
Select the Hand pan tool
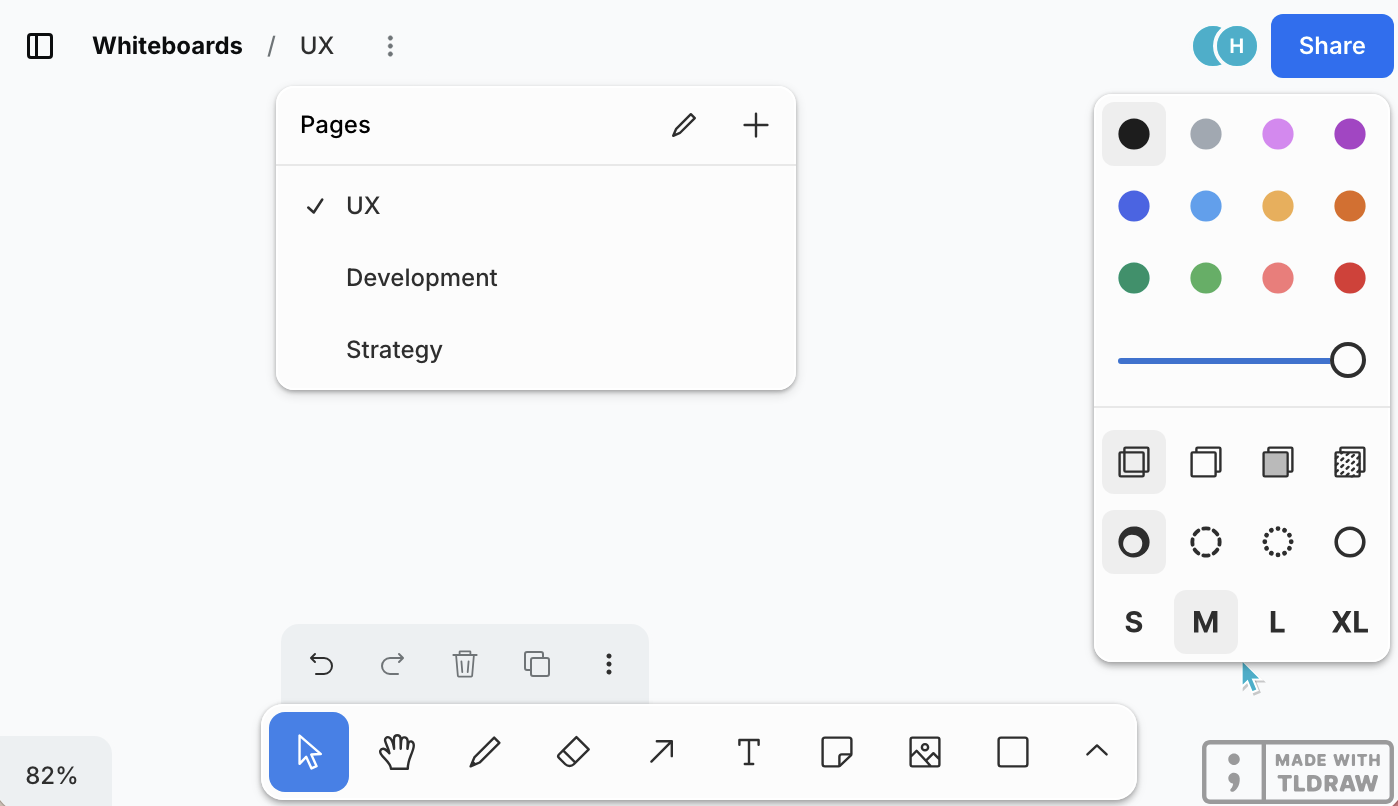(396, 752)
